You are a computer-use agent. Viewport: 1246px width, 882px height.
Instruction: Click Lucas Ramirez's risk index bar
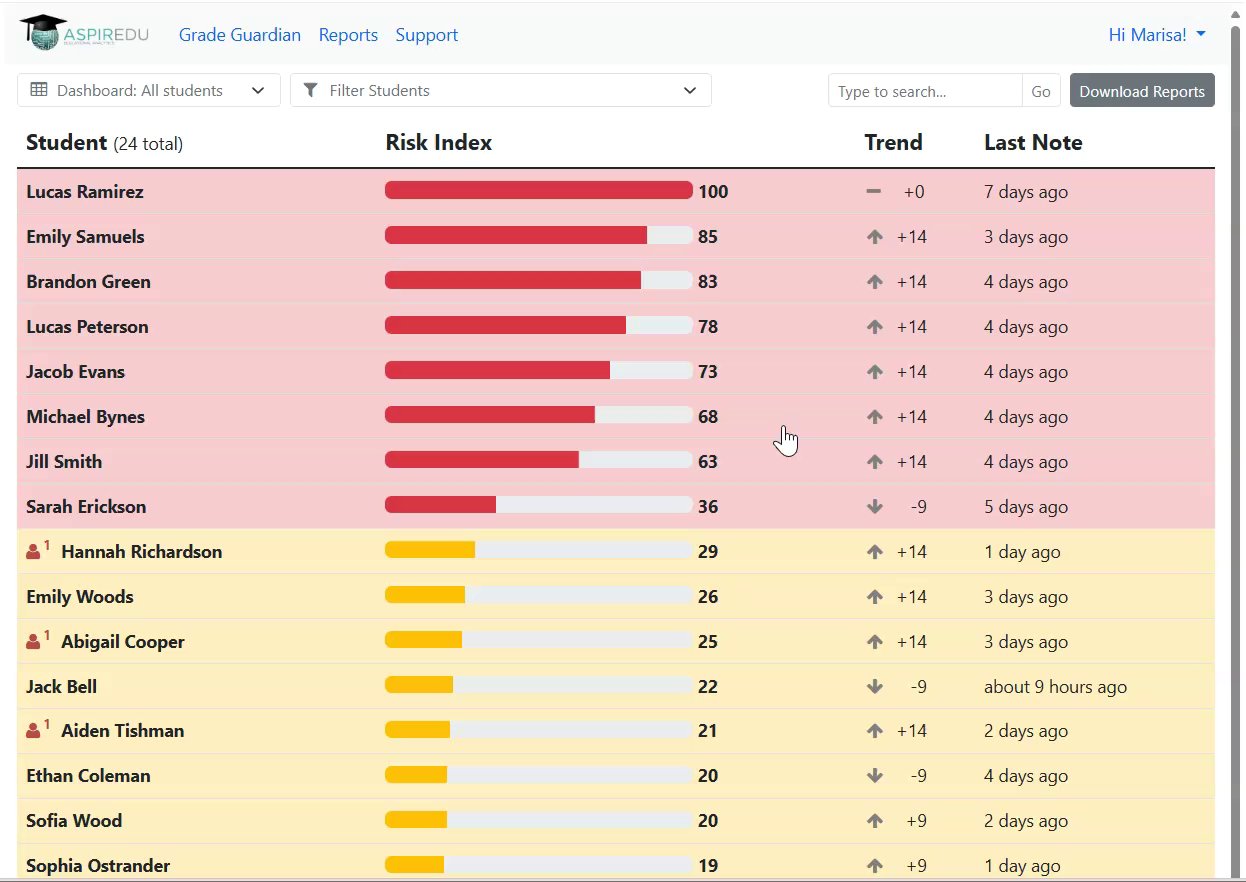(539, 190)
